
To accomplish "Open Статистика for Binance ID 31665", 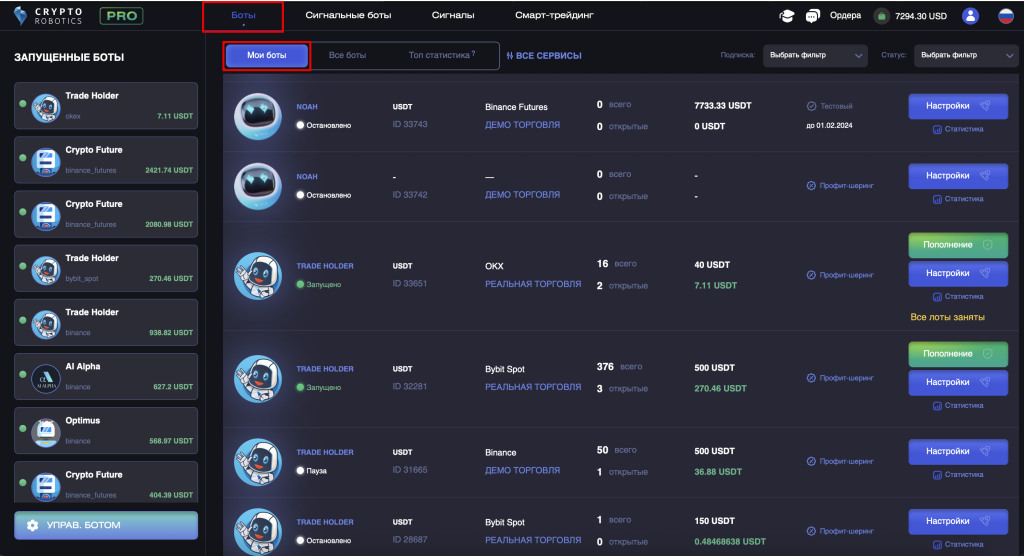I will coord(958,475).
